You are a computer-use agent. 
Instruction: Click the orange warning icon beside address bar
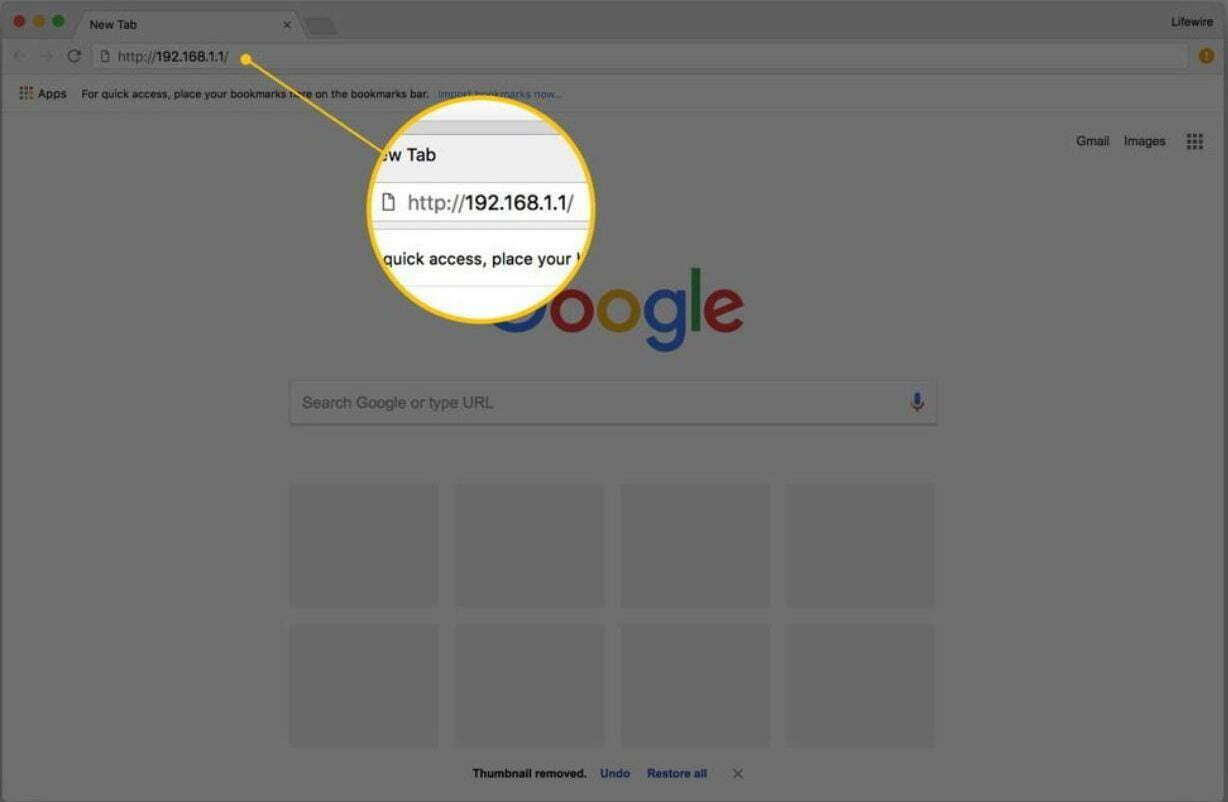(x=1206, y=56)
